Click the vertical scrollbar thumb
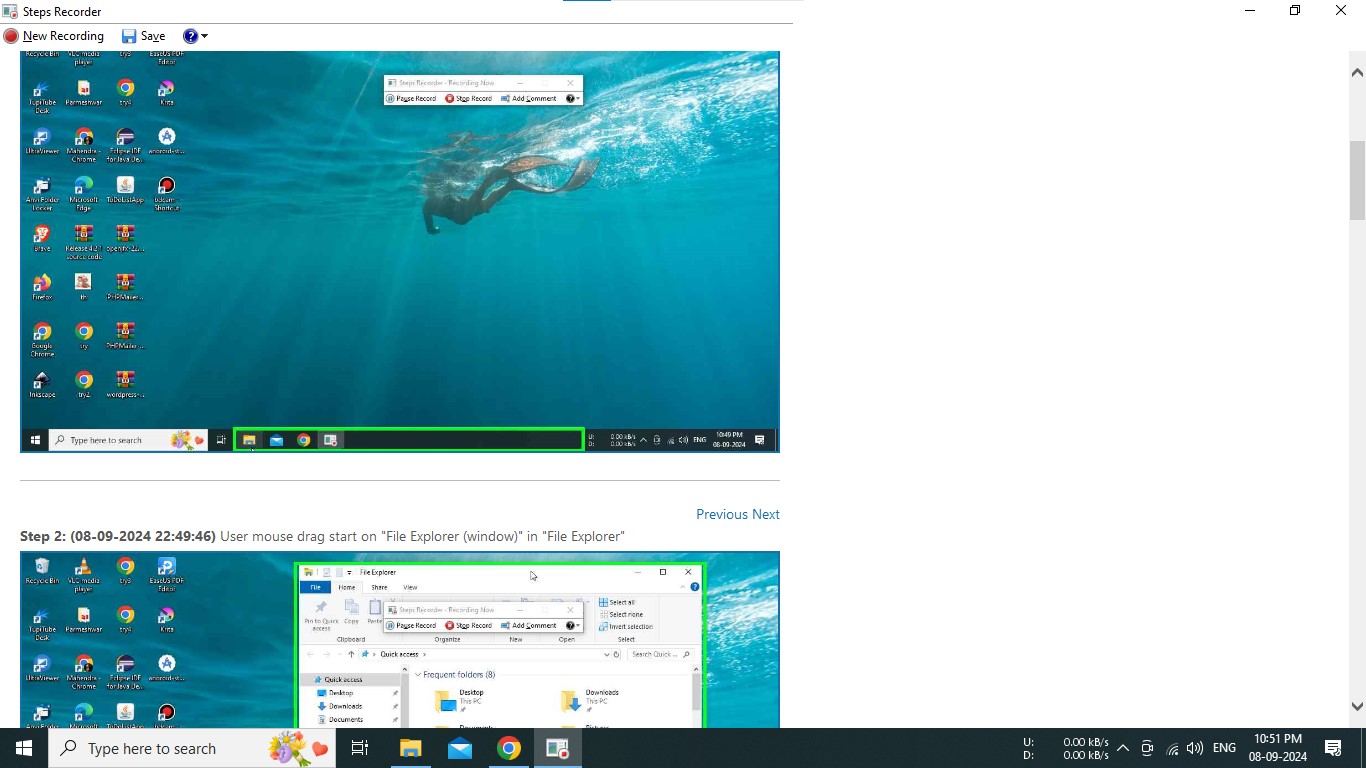The width and height of the screenshot is (1366, 768). [1357, 180]
